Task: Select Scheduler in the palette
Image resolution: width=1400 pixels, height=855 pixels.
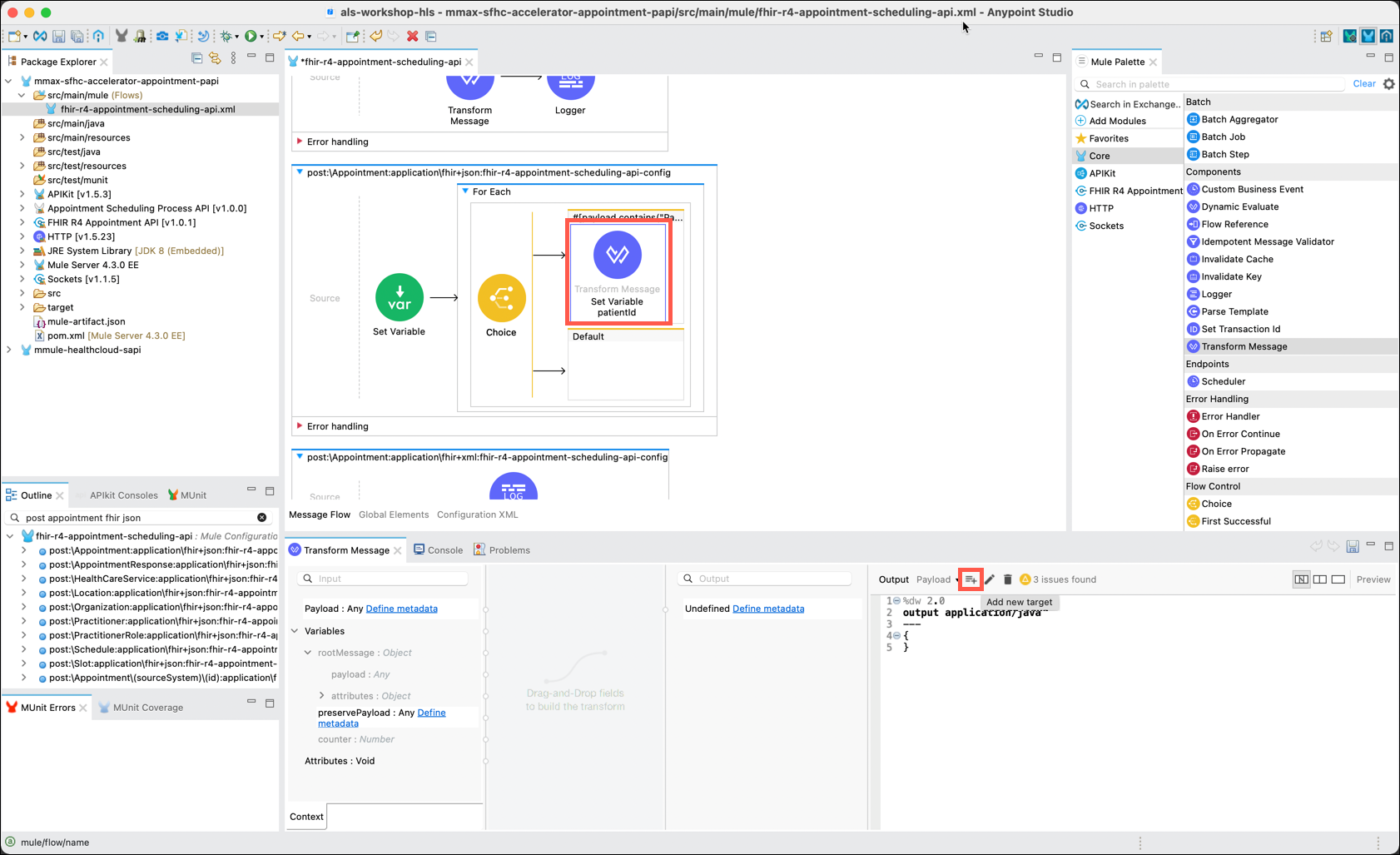Action: coord(1223,381)
